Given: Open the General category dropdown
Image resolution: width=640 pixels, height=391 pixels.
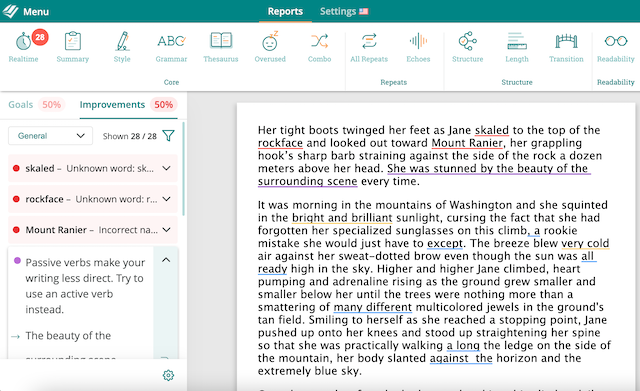Looking at the screenshot, I should pos(51,136).
